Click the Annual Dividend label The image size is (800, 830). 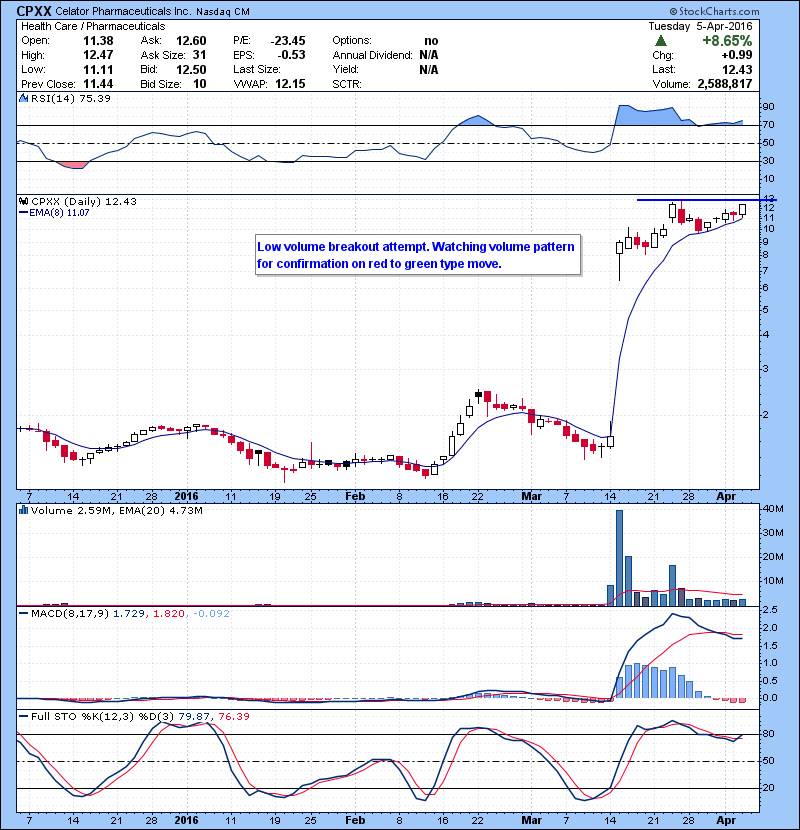coord(372,55)
